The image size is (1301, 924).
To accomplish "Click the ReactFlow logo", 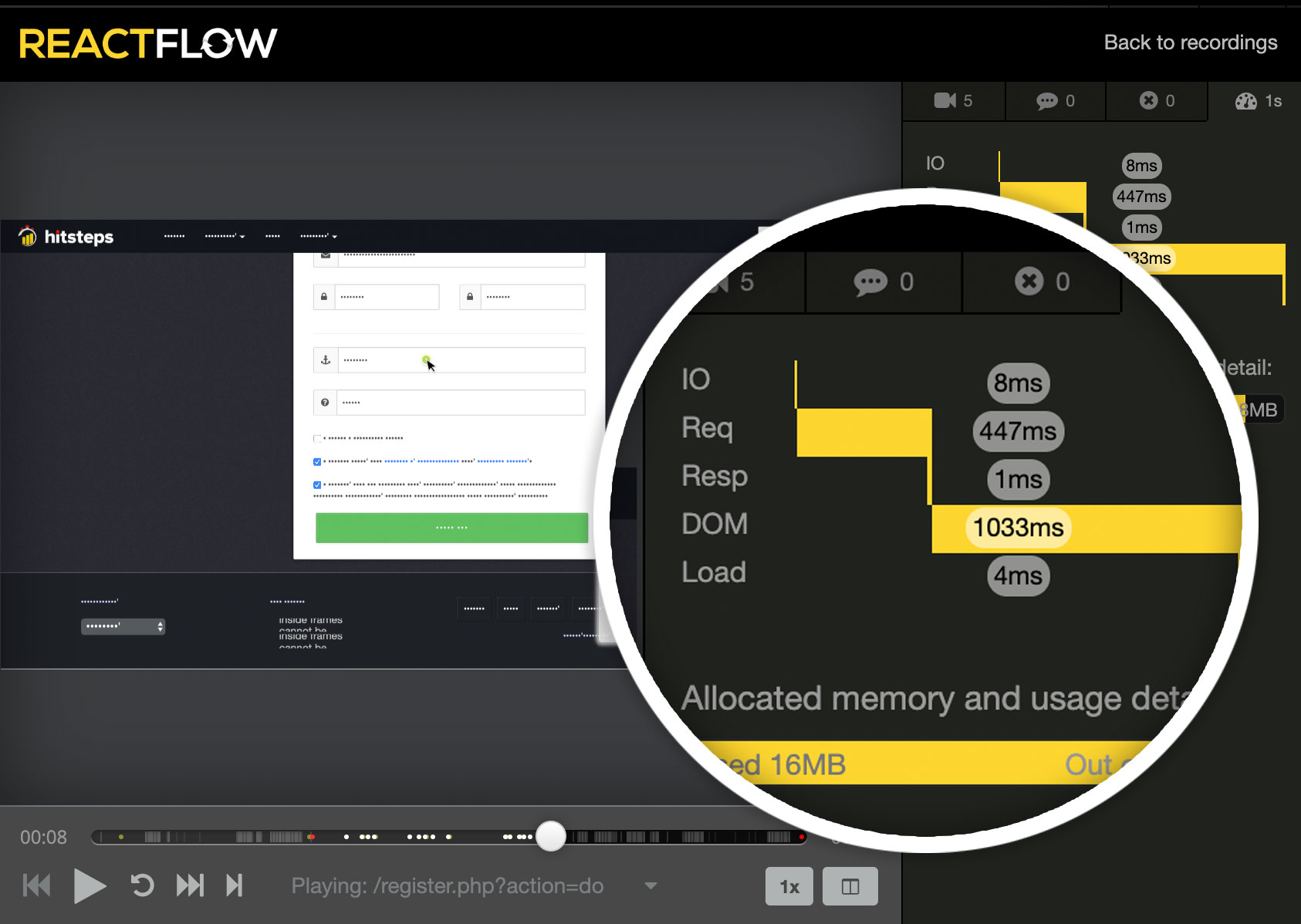I will click(x=147, y=43).
